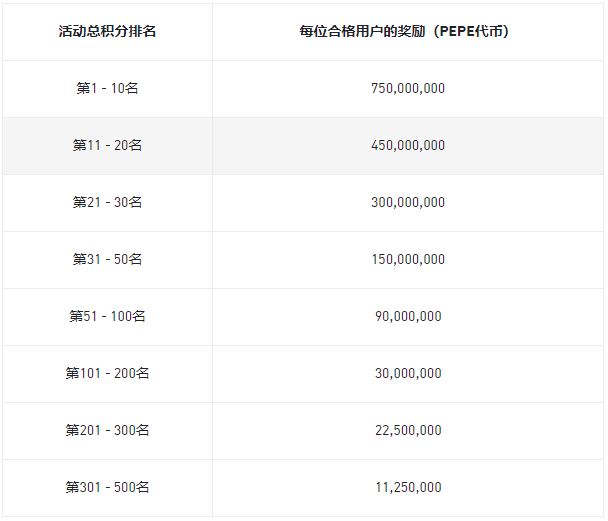Select the 150,000,000 reward value

407,259
